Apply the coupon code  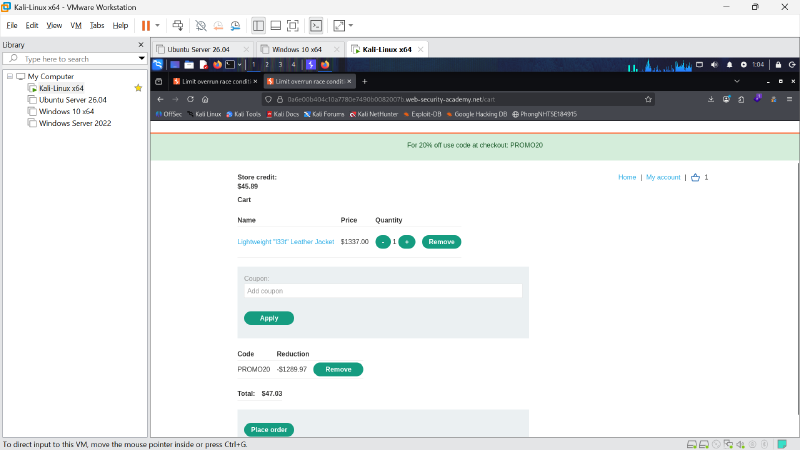tap(269, 318)
